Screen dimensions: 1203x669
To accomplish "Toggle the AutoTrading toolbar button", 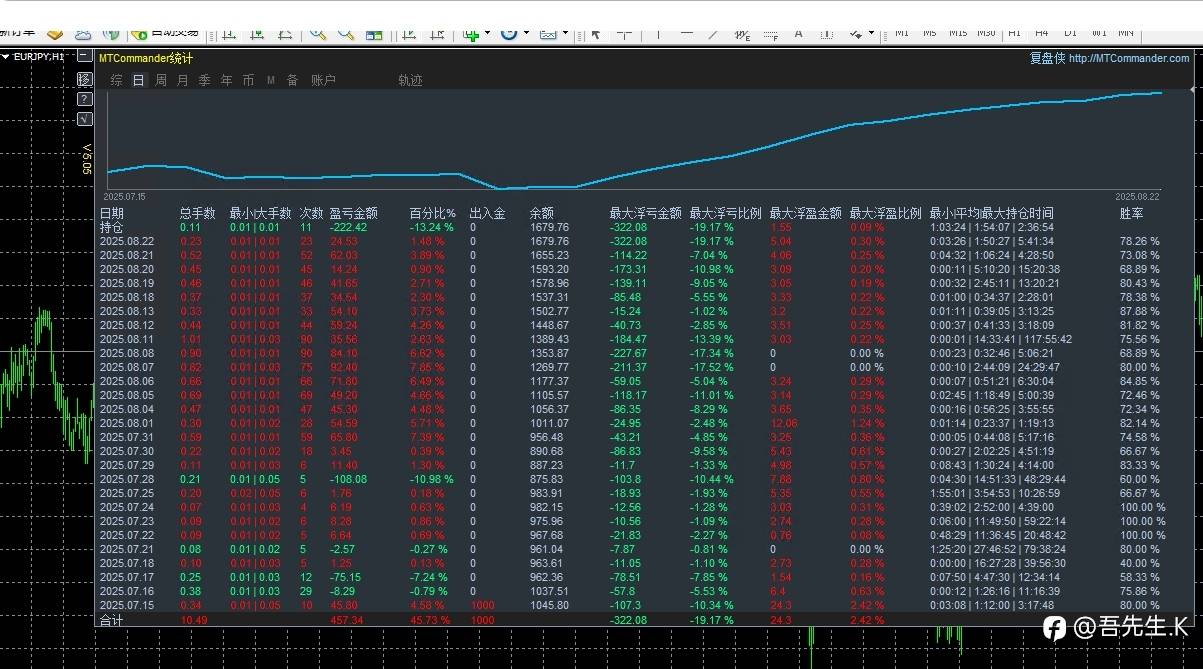I will 166,33.
